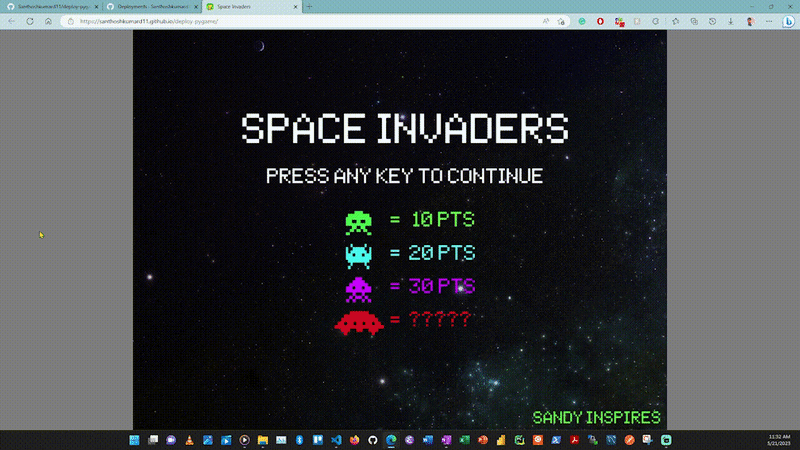The height and width of the screenshot is (450, 800).
Task: Open the Windows Start menu
Action: point(134,440)
